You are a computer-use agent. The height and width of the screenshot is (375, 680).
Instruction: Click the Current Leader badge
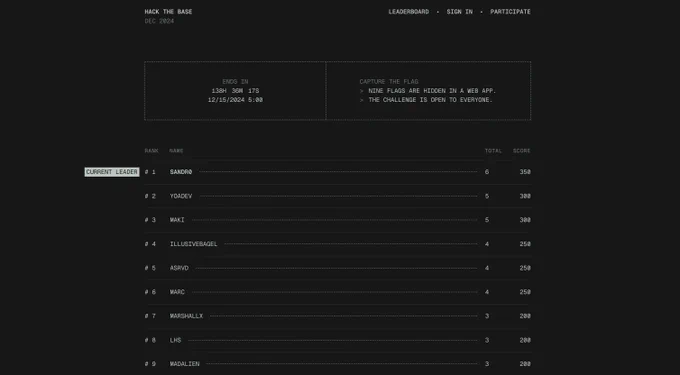112,172
